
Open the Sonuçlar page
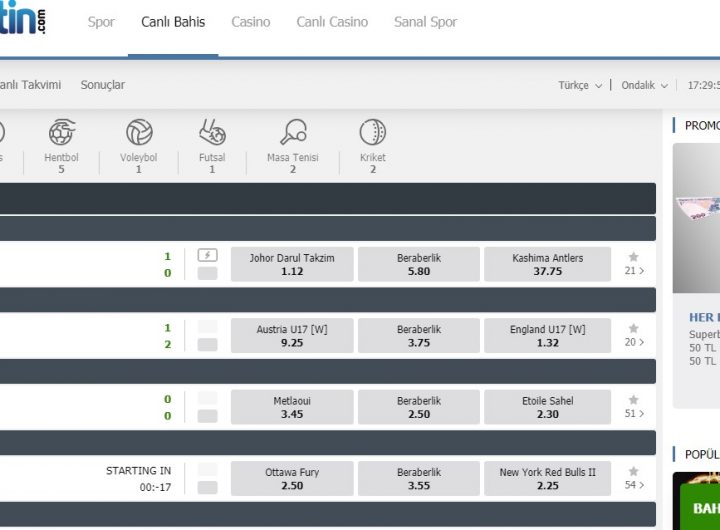click(x=103, y=85)
